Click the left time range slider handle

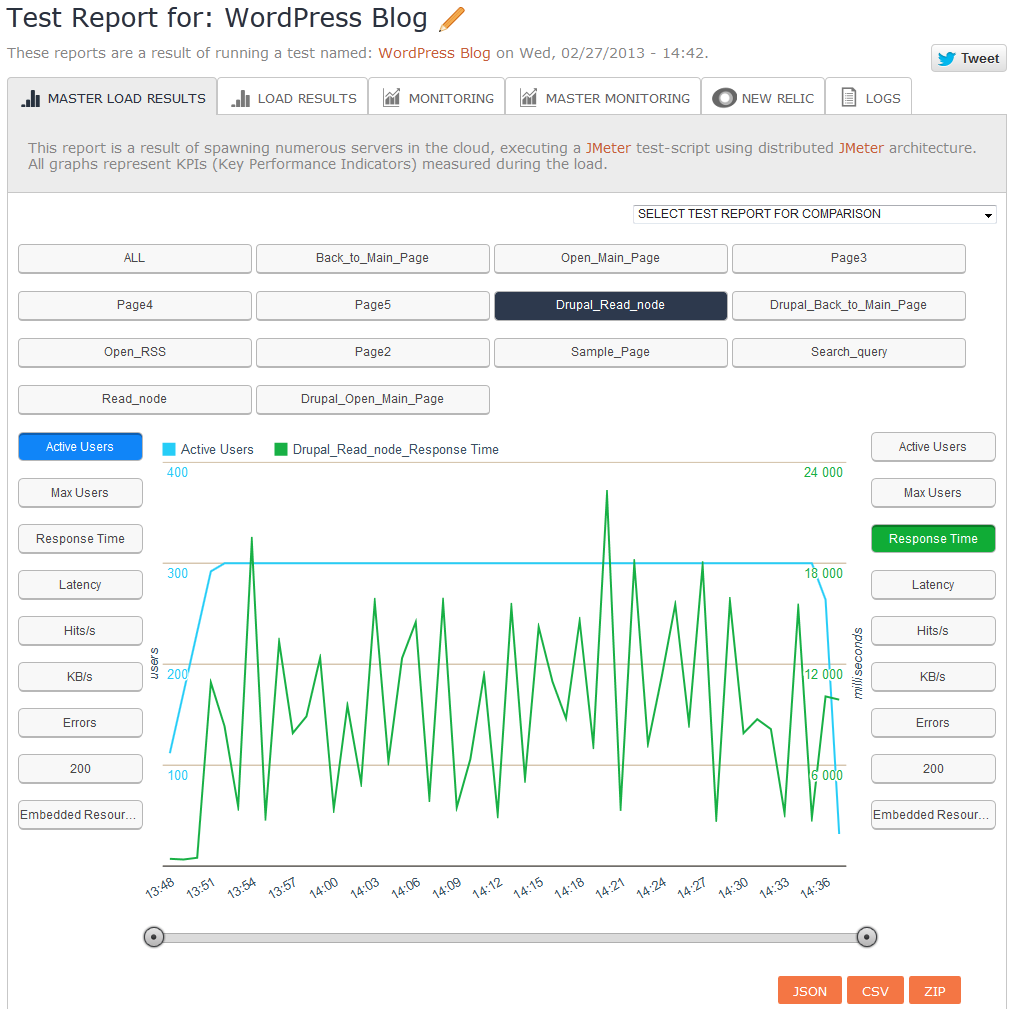point(154,937)
